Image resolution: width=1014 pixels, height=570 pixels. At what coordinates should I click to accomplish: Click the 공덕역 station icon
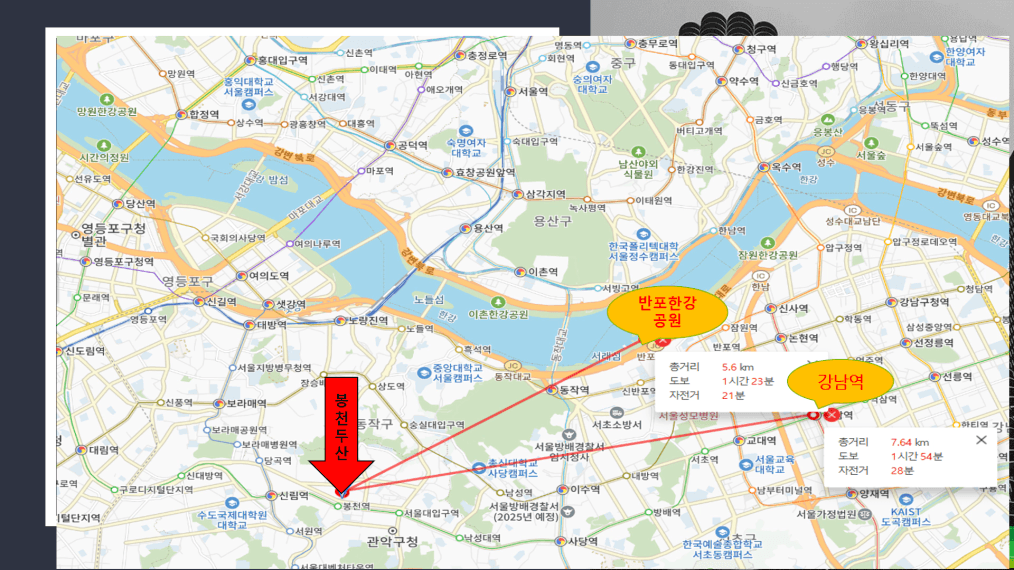[x=390, y=146]
